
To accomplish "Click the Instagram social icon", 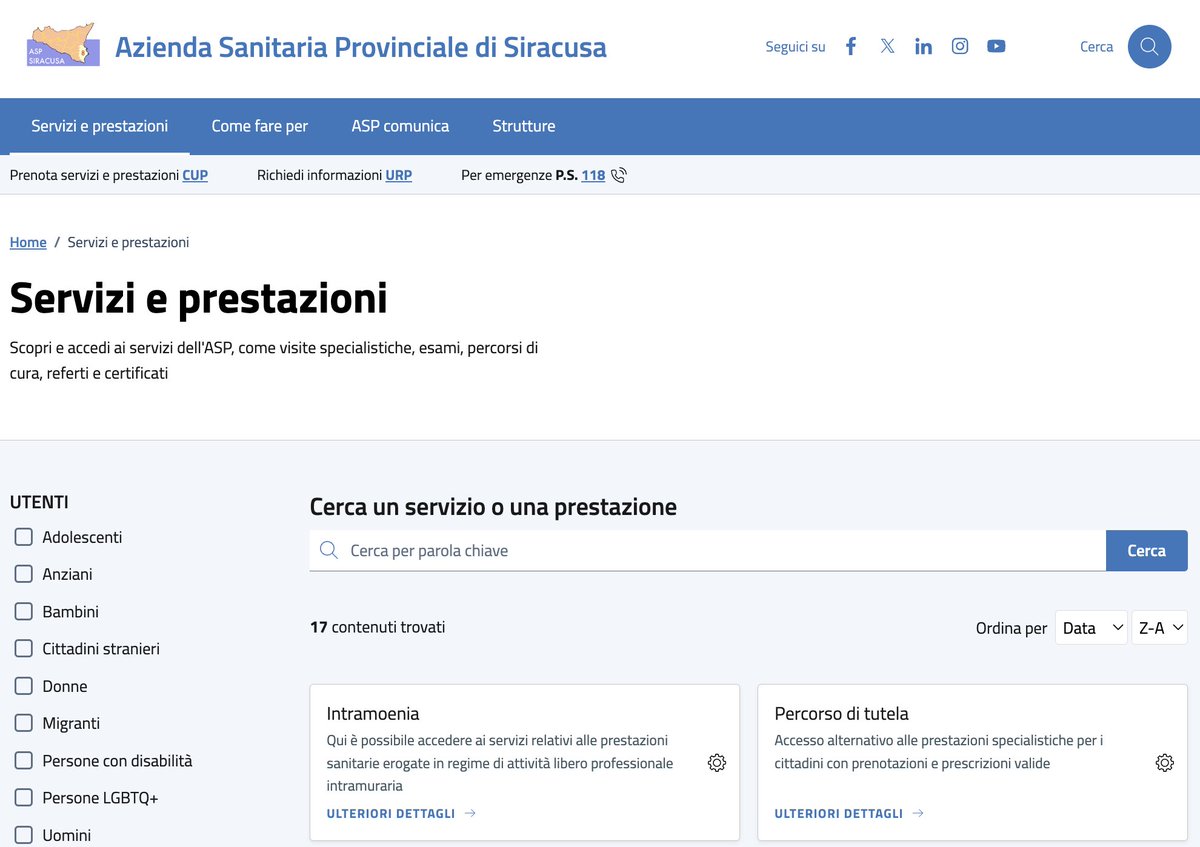I will pyautogui.click(x=960, y=45).
